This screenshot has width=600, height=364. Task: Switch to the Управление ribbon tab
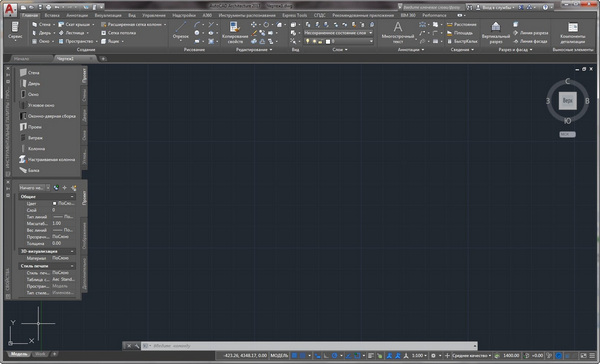[x=154, y=15]
